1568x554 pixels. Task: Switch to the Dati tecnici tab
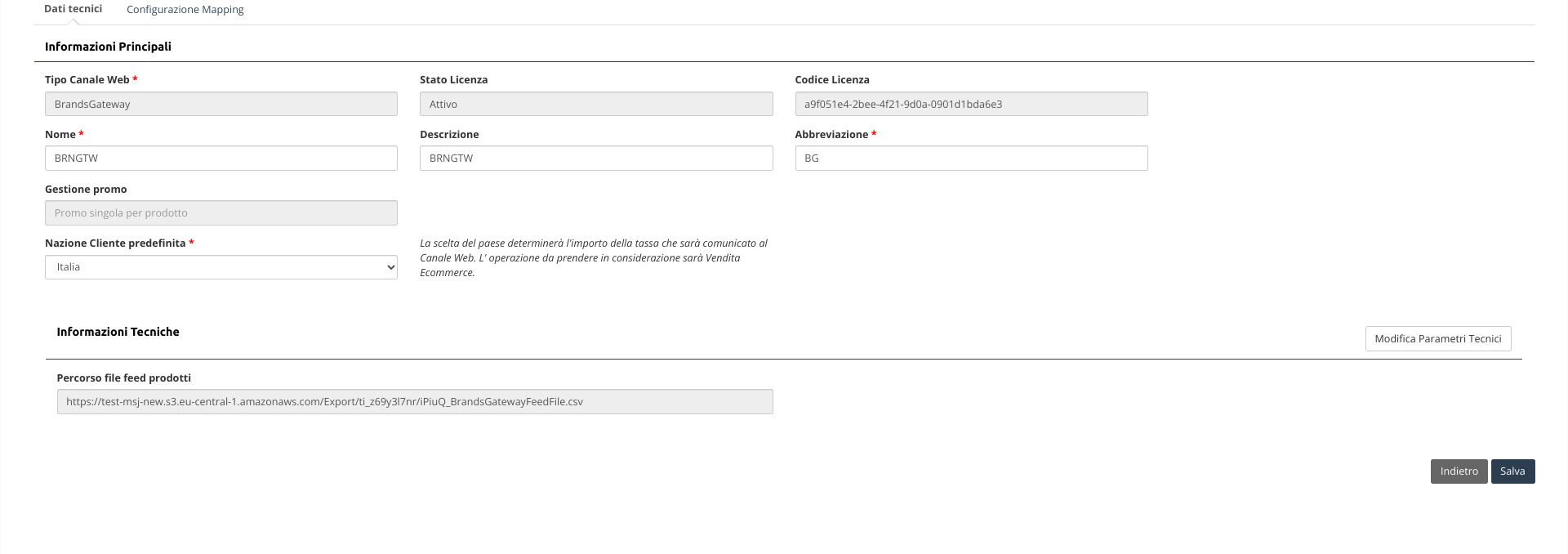pos(73,9)
